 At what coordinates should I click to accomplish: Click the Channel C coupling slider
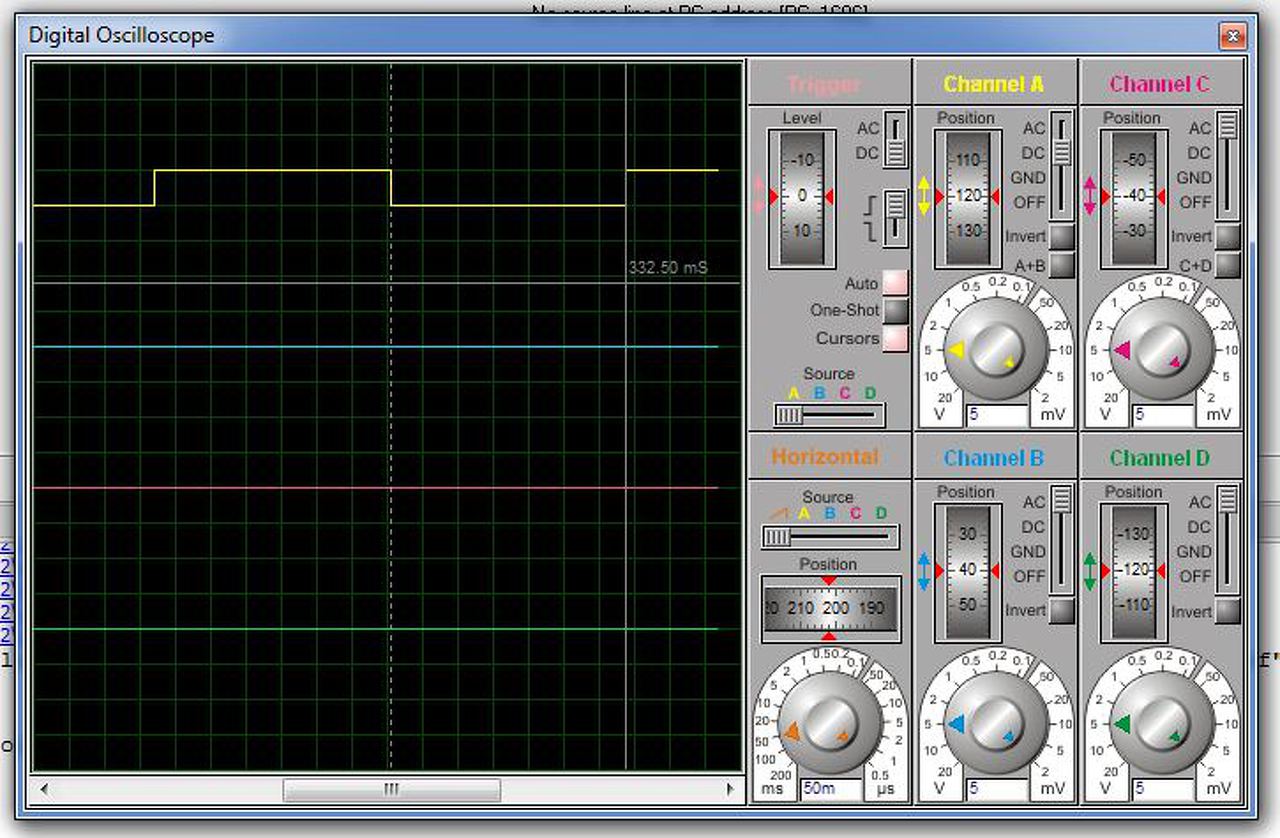[1227, 164]
